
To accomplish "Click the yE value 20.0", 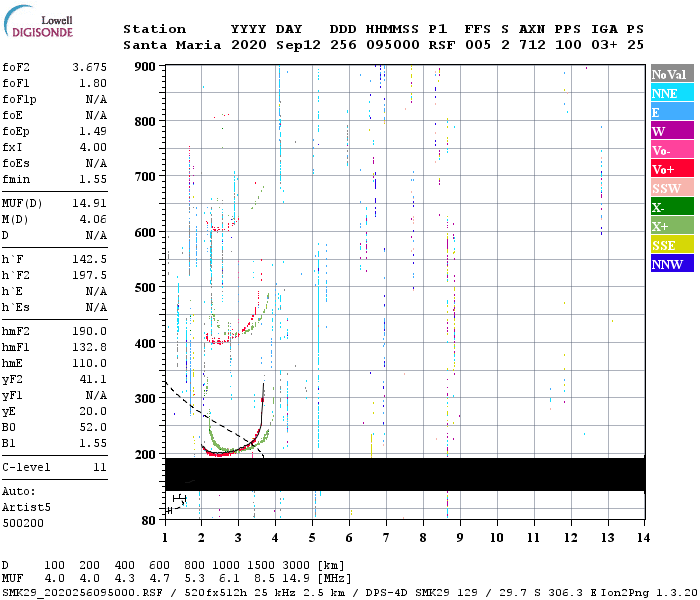I will pos(93,412).
